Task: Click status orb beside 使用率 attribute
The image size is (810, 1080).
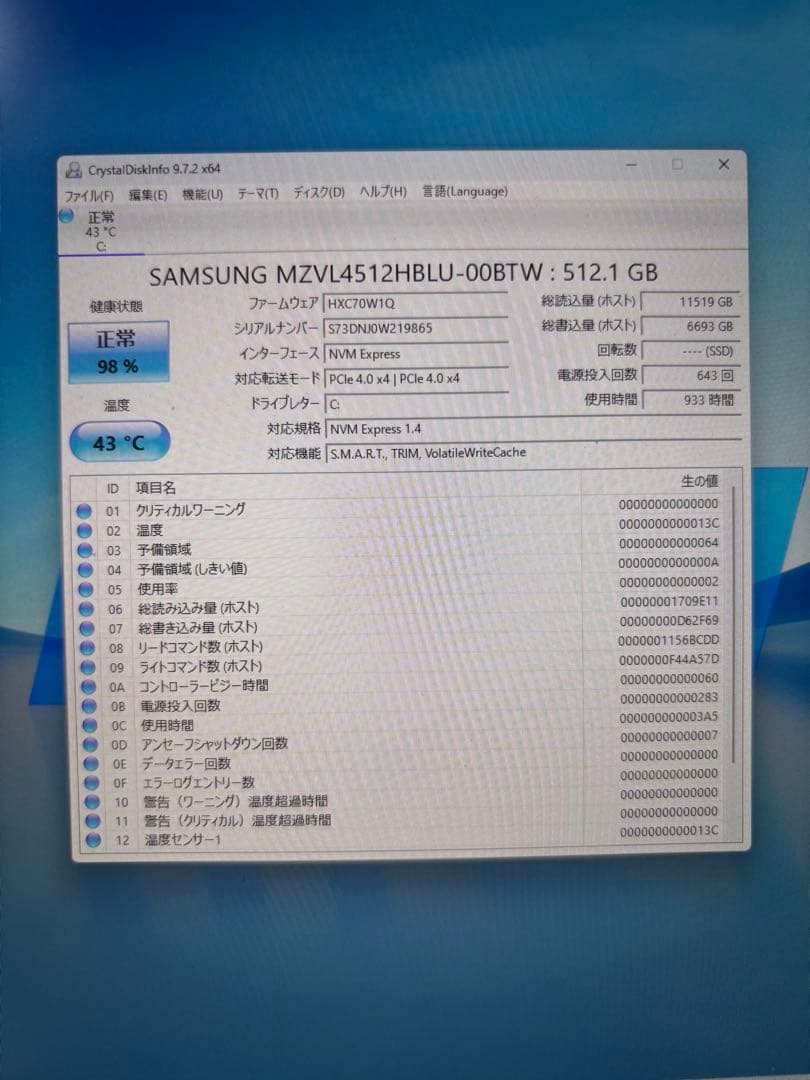Action: click(x=85, y=589)
